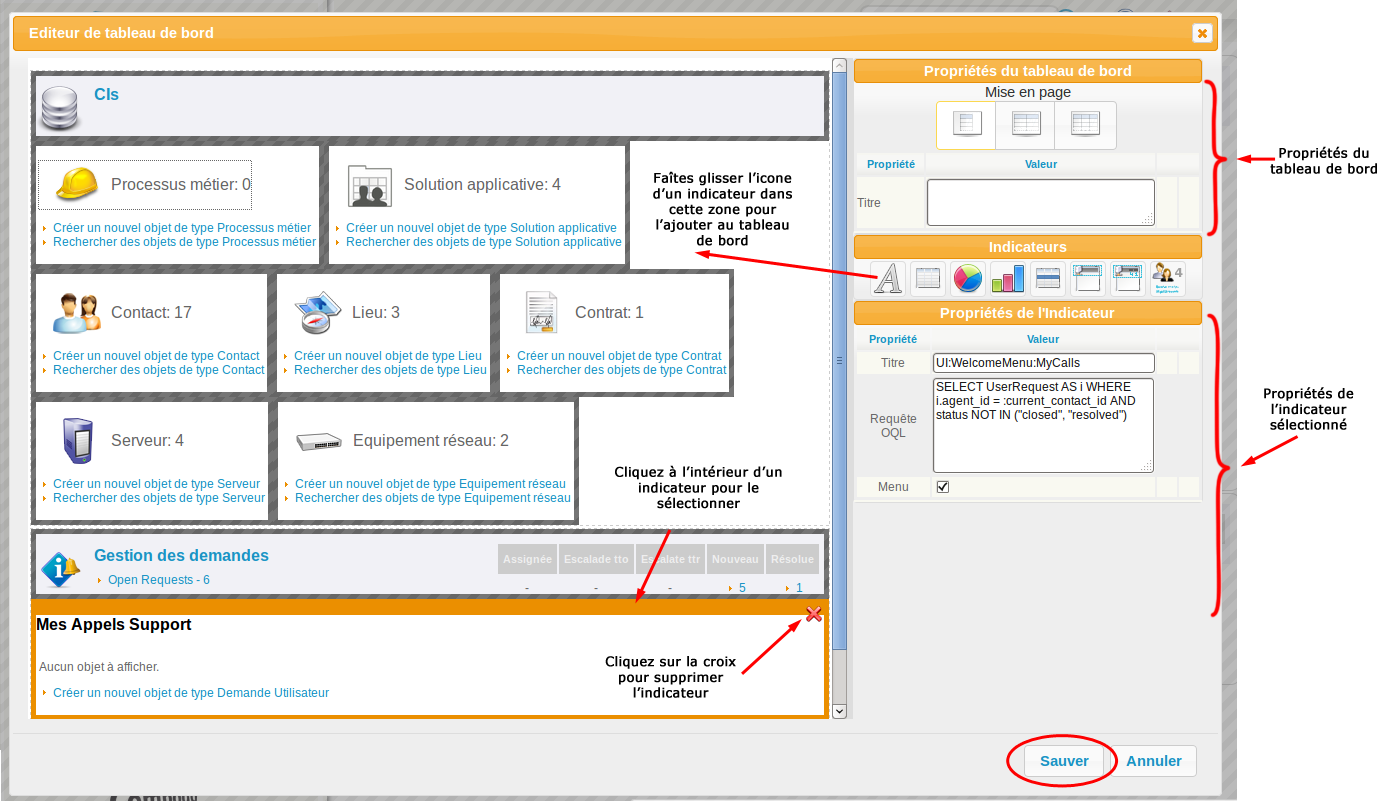Choose the three-column page layout
Screen dimensions: 1385x801
pos(1085,124)
